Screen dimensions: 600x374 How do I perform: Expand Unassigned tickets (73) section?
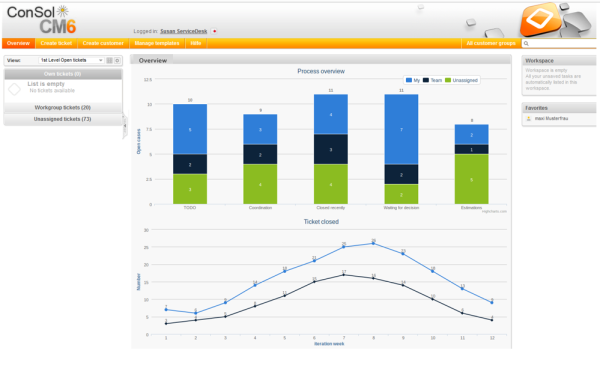(63, 119)
